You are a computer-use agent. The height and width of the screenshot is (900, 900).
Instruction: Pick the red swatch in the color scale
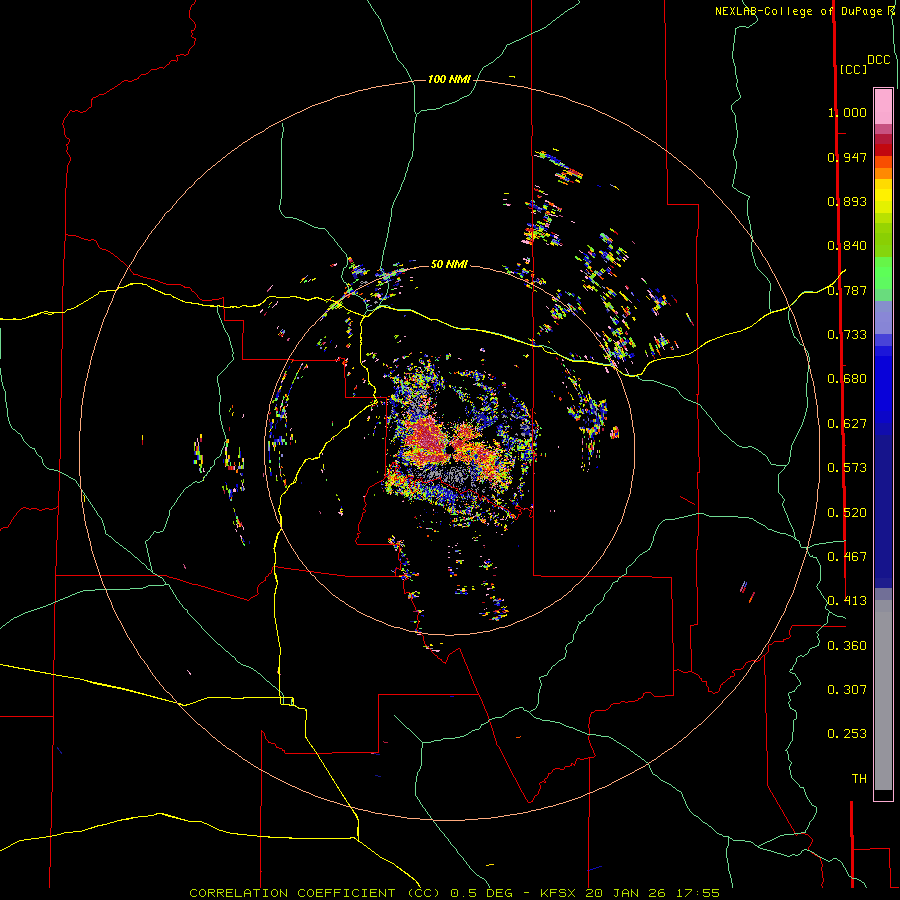point(883,150)
